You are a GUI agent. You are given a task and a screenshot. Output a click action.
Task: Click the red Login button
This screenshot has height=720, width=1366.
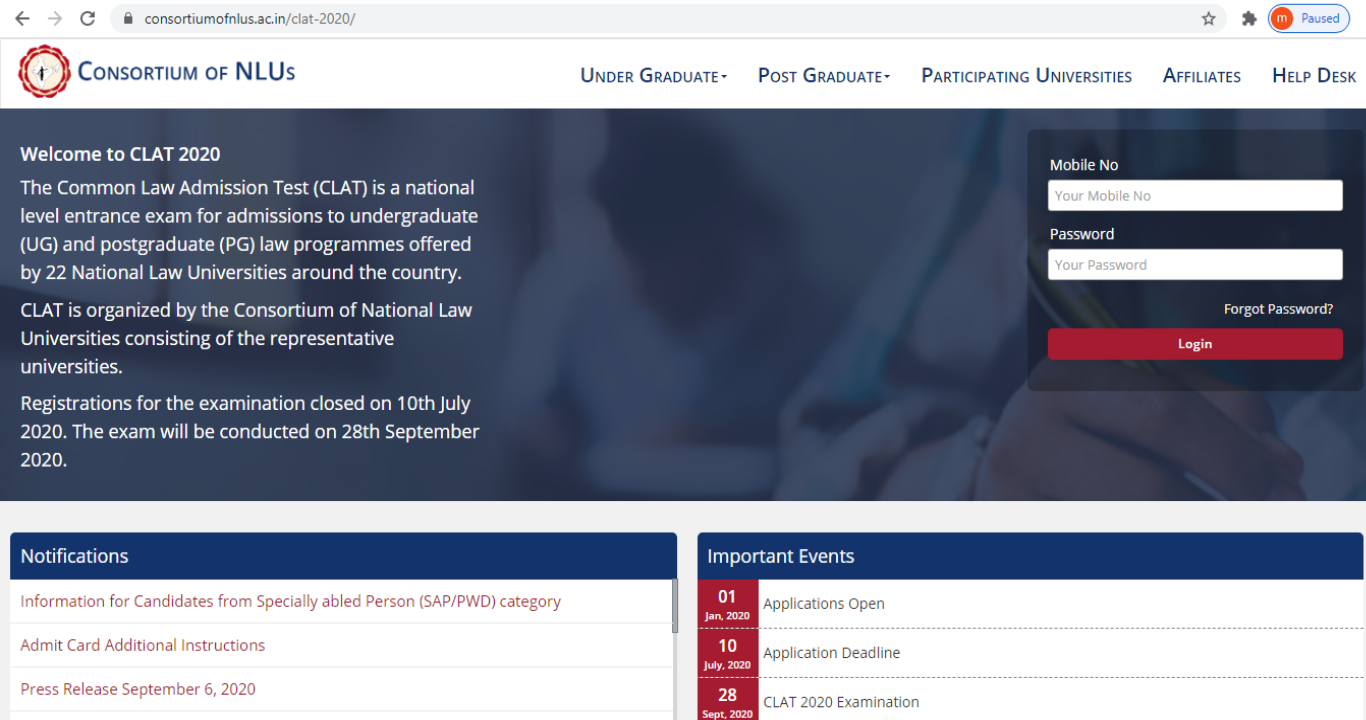[x=1195, y=344]
